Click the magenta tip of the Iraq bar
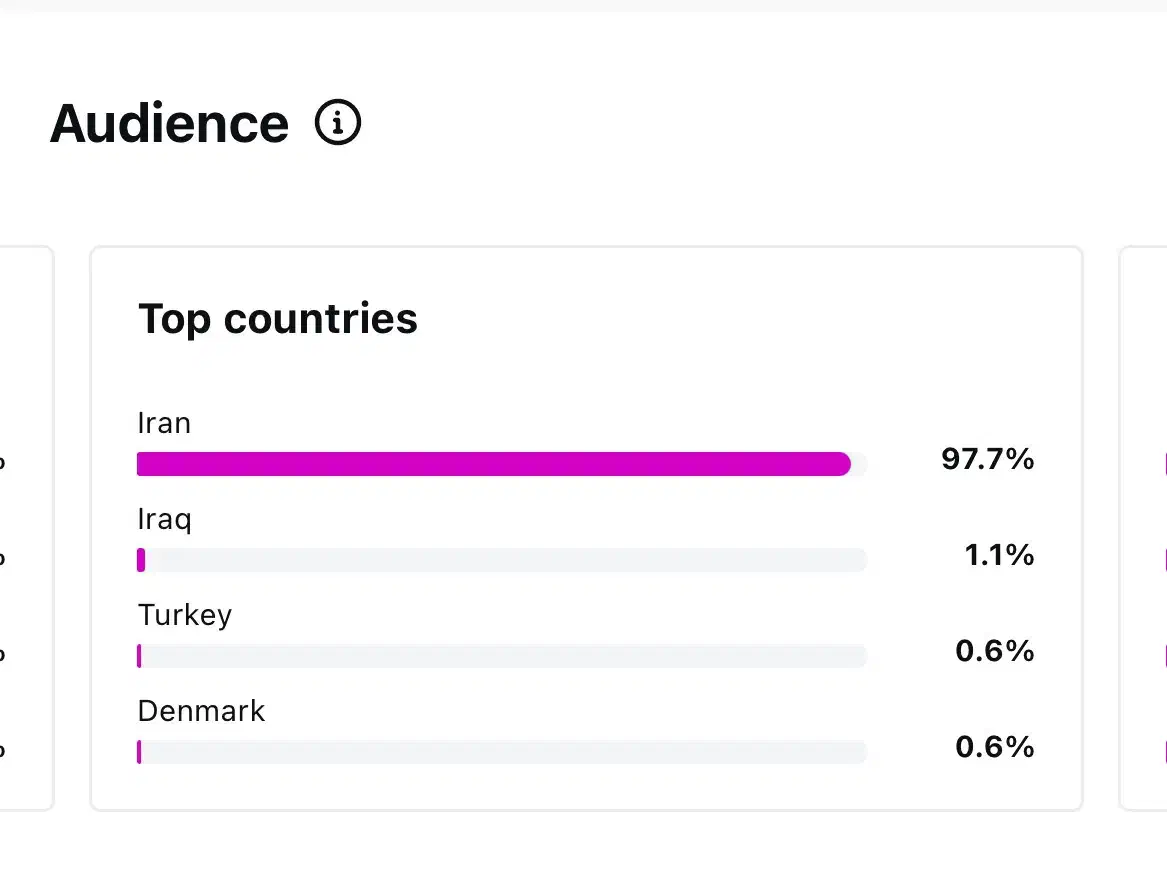The image size is (1167, 881). coord(141,560)
